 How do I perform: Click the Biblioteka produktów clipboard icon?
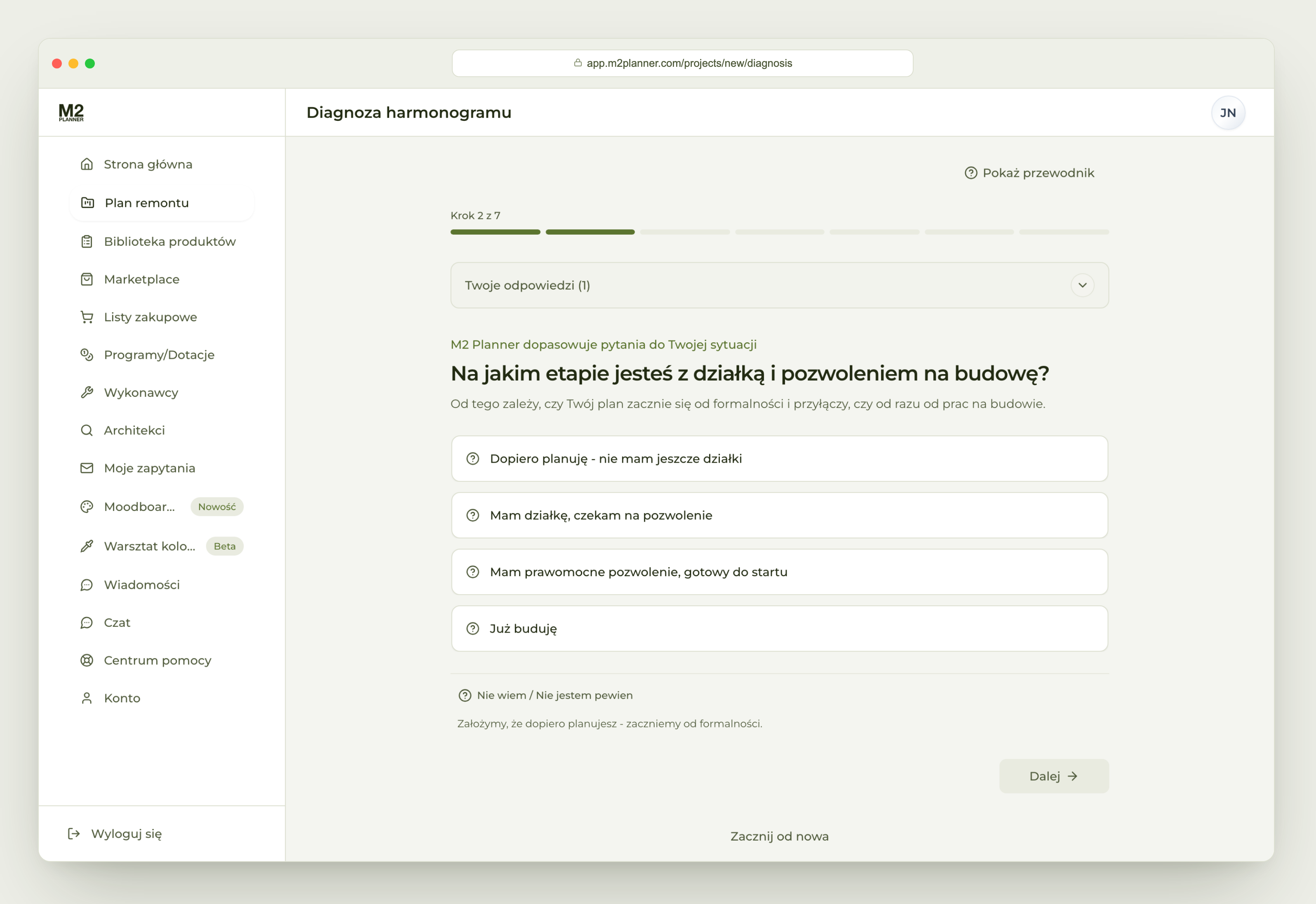click(x=87, y=241)
